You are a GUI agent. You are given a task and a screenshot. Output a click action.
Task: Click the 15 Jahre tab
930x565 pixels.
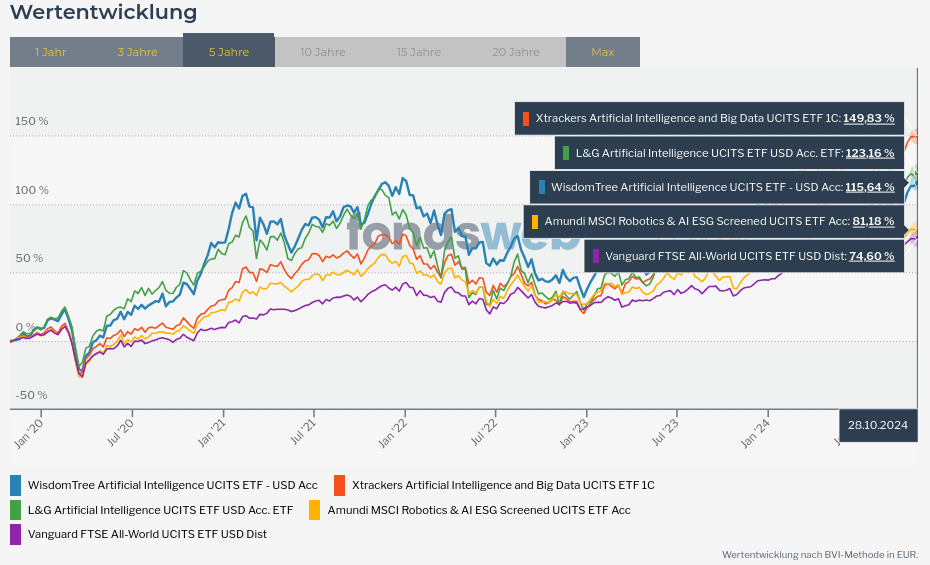coord(418,52)
